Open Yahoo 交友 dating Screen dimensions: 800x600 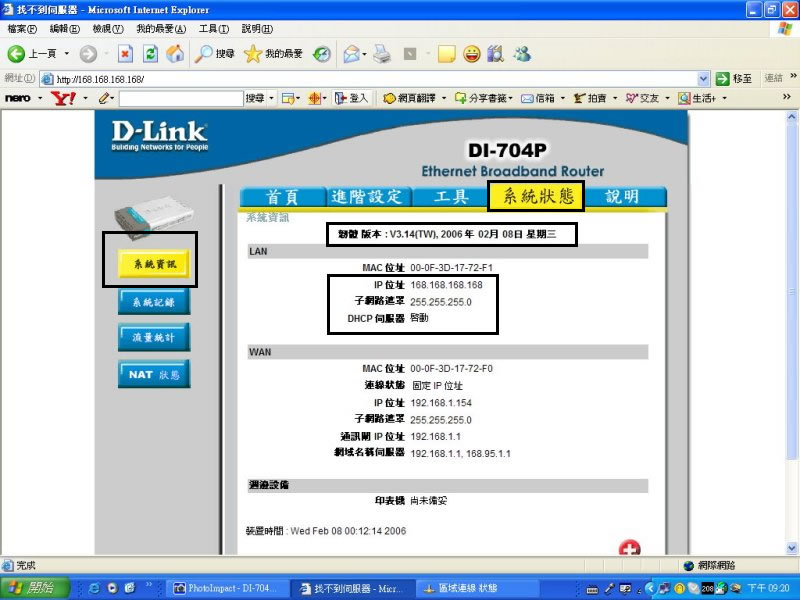coord(642,98)
